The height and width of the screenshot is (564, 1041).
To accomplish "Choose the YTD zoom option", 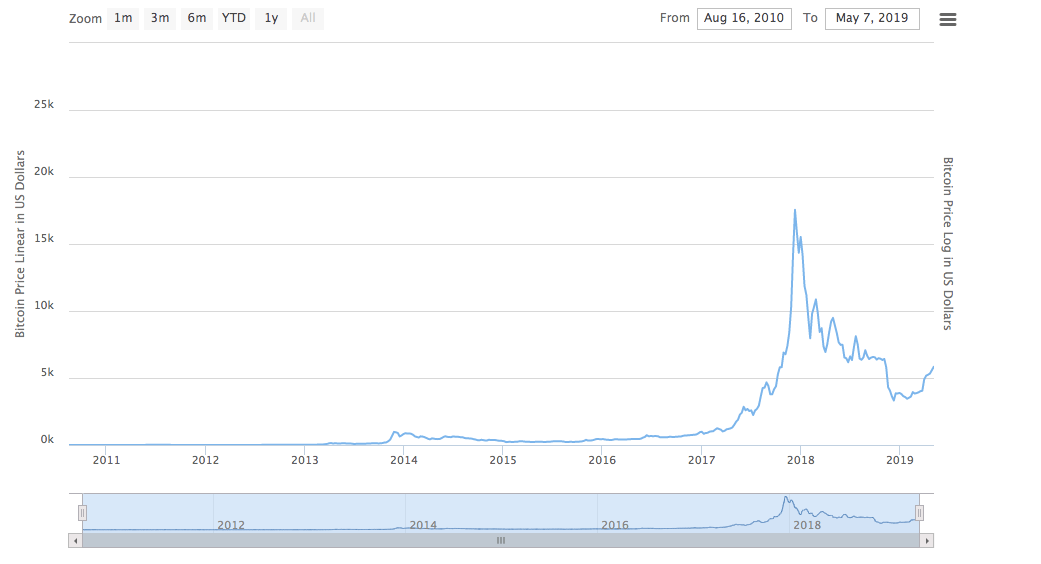I will click(x=234, y=18).
